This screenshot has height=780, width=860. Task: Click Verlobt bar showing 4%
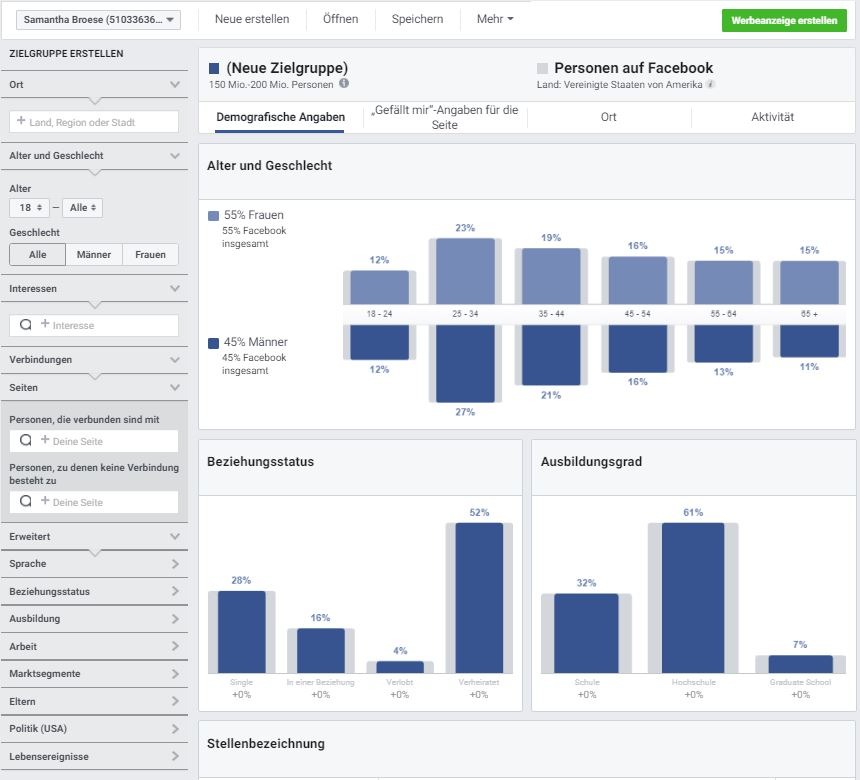[x=400, y=667]
